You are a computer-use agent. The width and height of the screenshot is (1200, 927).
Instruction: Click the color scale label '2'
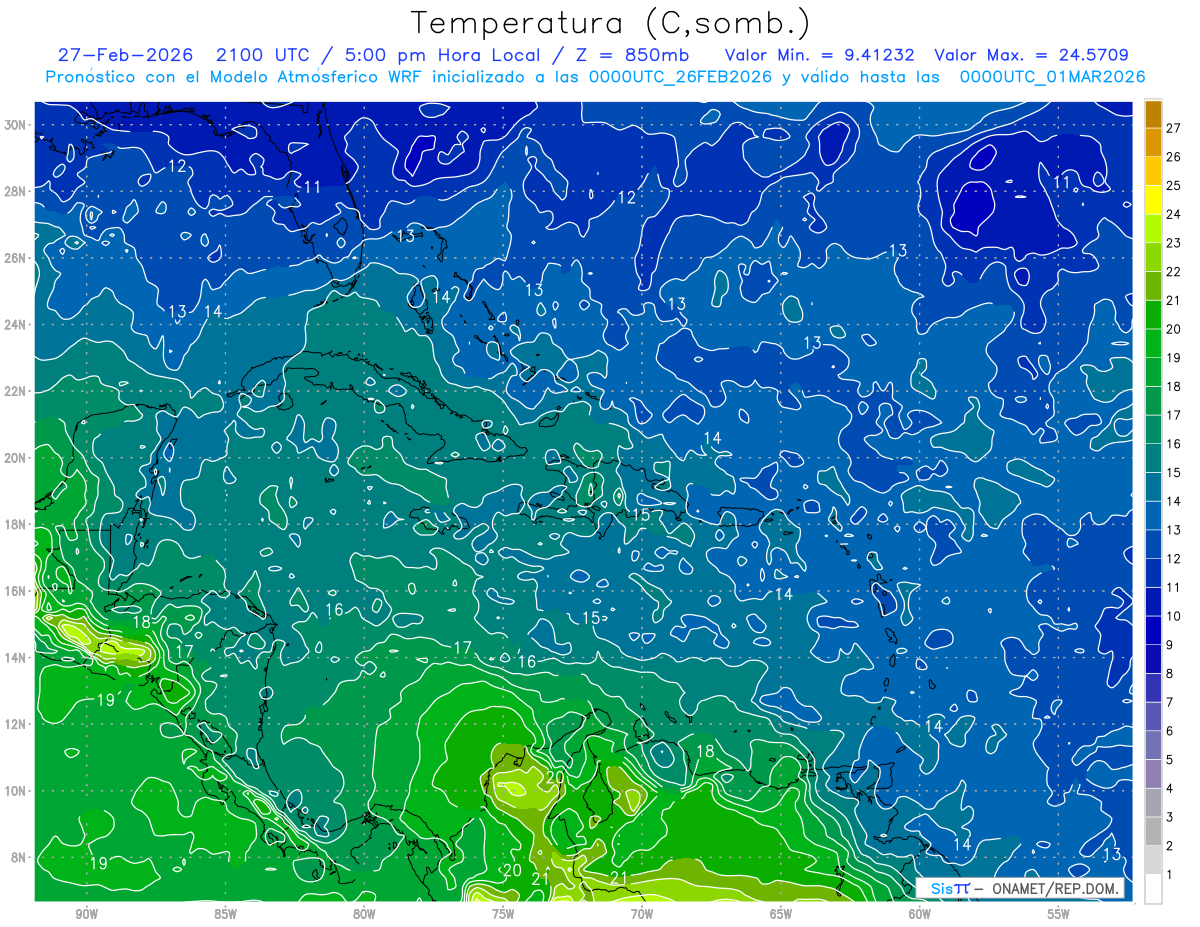[x=1171, y=846]
